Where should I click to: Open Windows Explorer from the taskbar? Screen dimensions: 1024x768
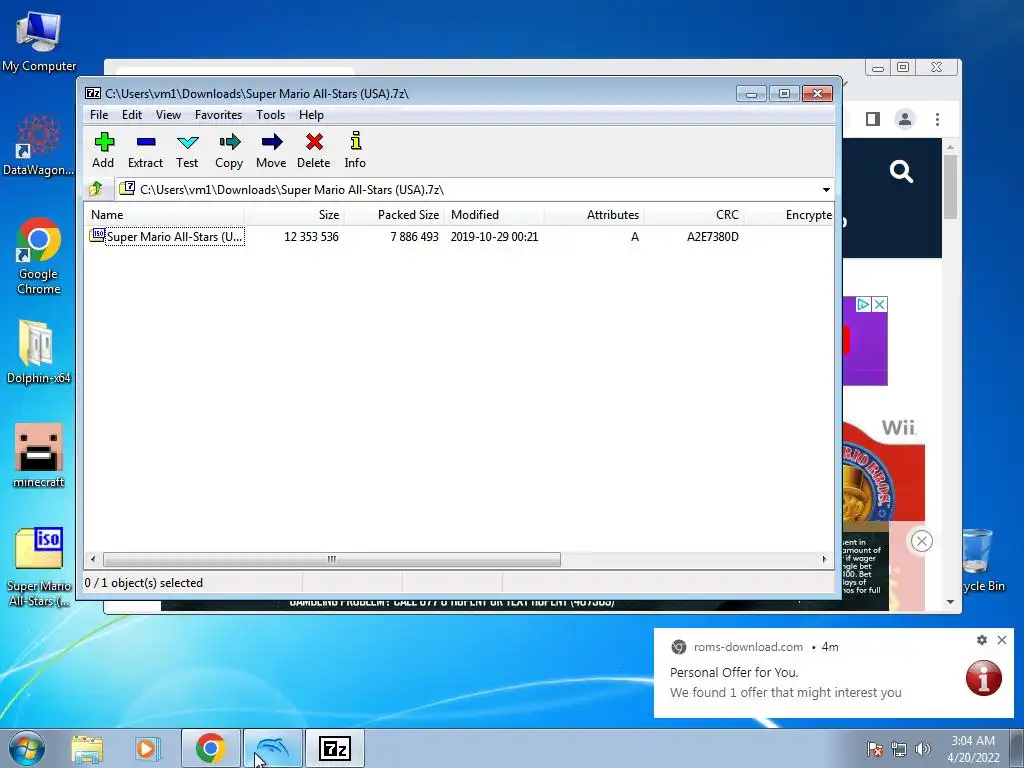87,748
